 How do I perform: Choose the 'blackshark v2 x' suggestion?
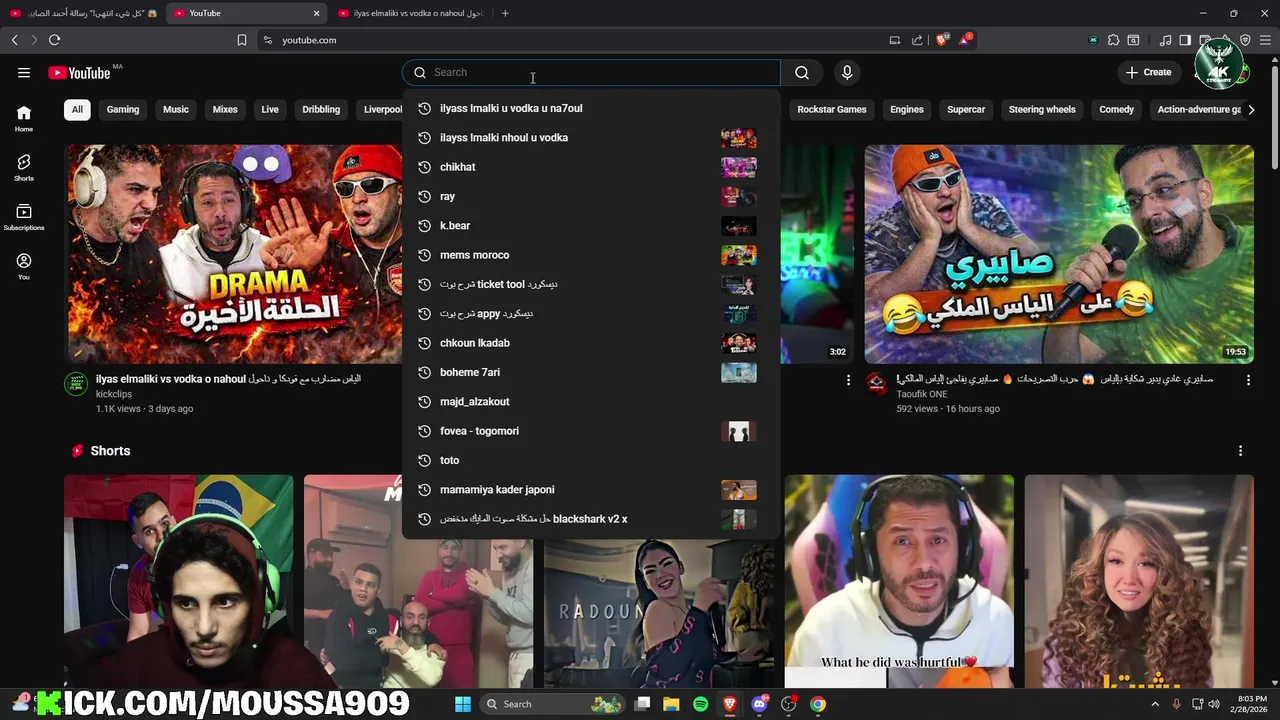591,519
